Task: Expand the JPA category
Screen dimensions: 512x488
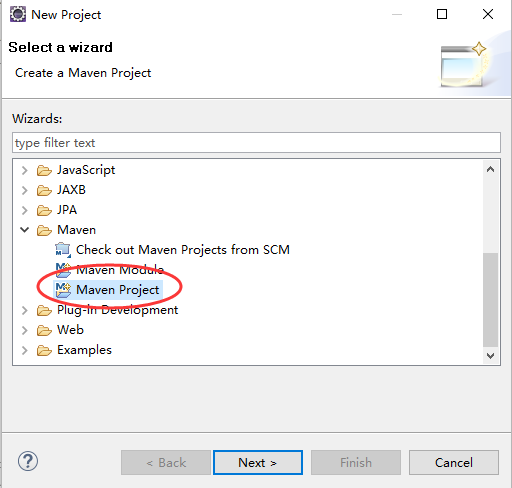Action: pos(24,210)
